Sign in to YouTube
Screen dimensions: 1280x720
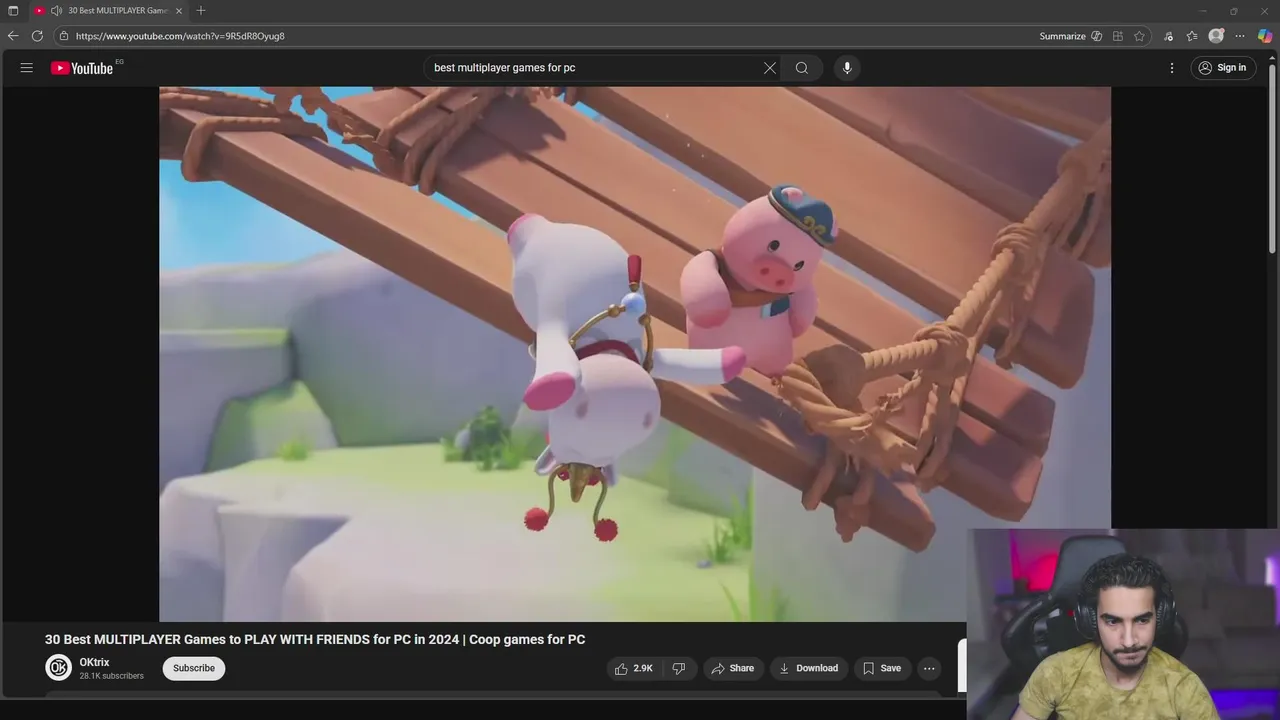[x=1222, y=68]
